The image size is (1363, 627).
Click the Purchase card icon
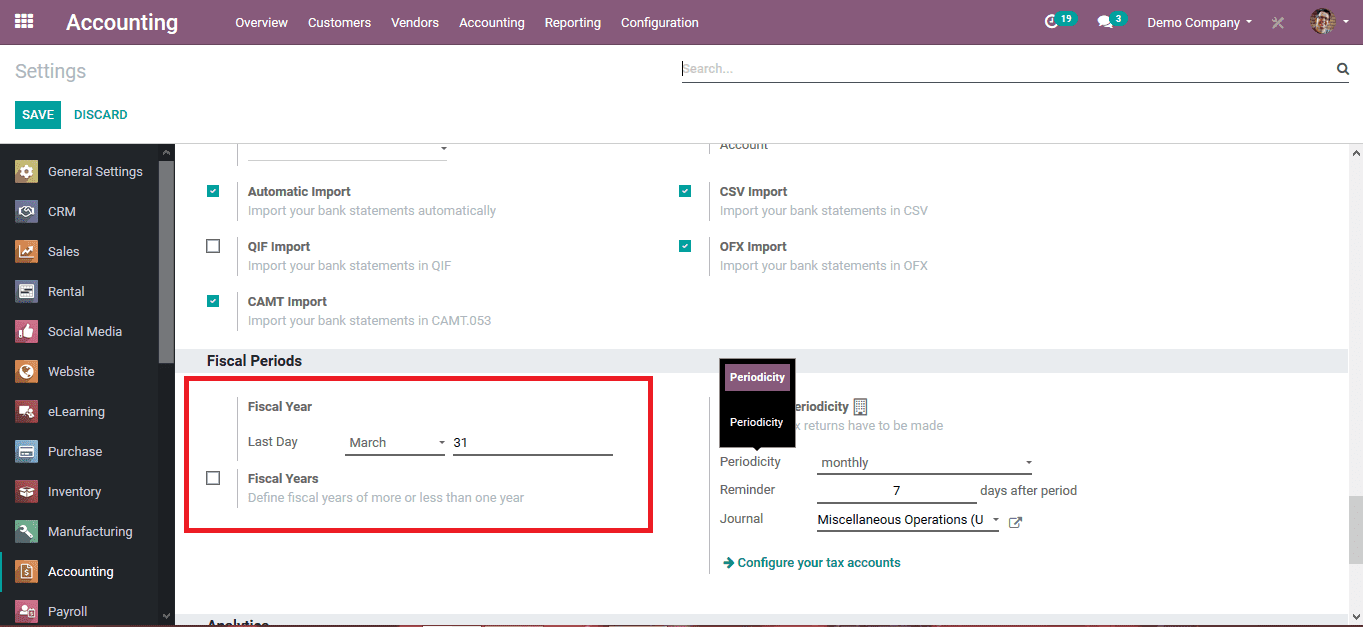click(x=26, y=451)
